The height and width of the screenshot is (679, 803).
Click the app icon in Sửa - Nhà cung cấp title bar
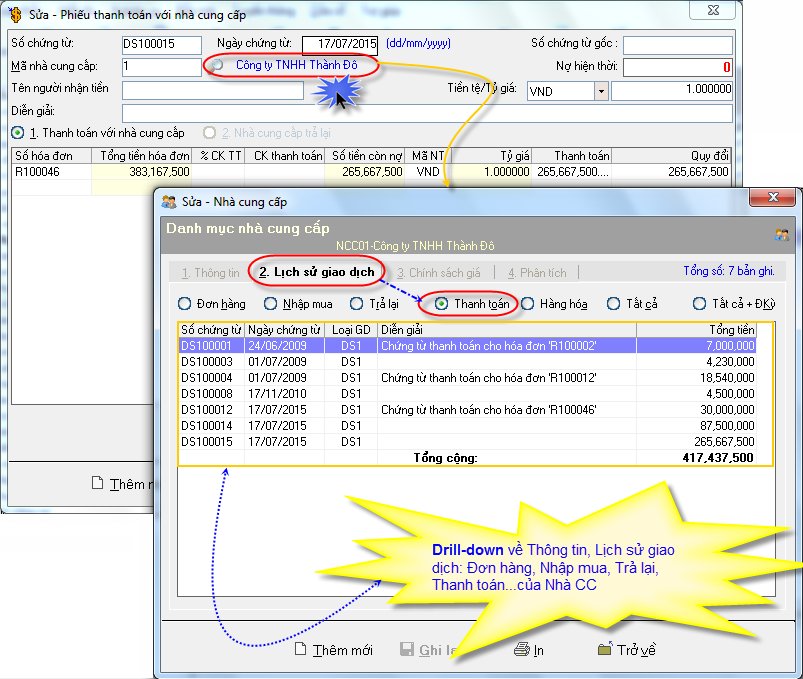[170, 202]
